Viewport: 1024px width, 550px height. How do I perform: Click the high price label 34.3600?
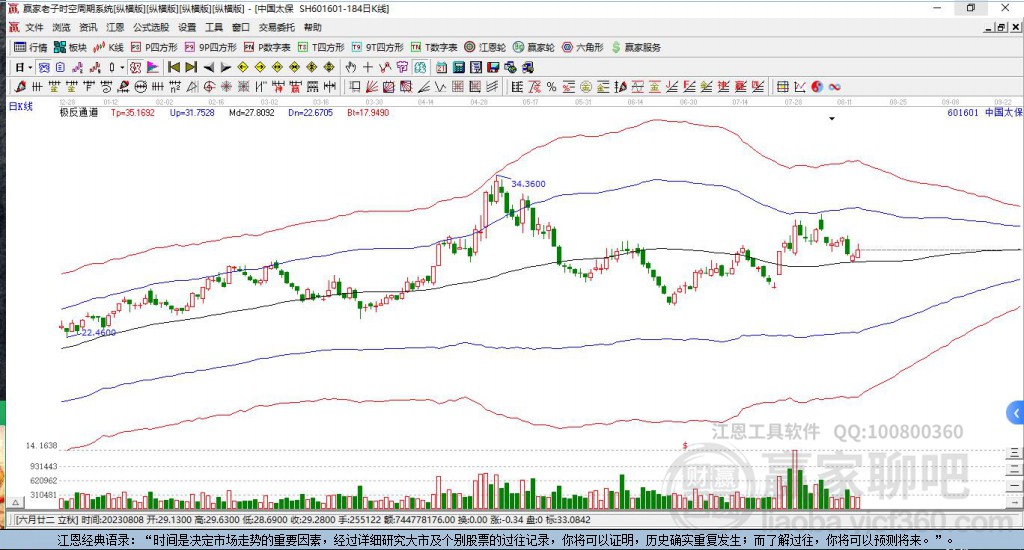[528, 184]
